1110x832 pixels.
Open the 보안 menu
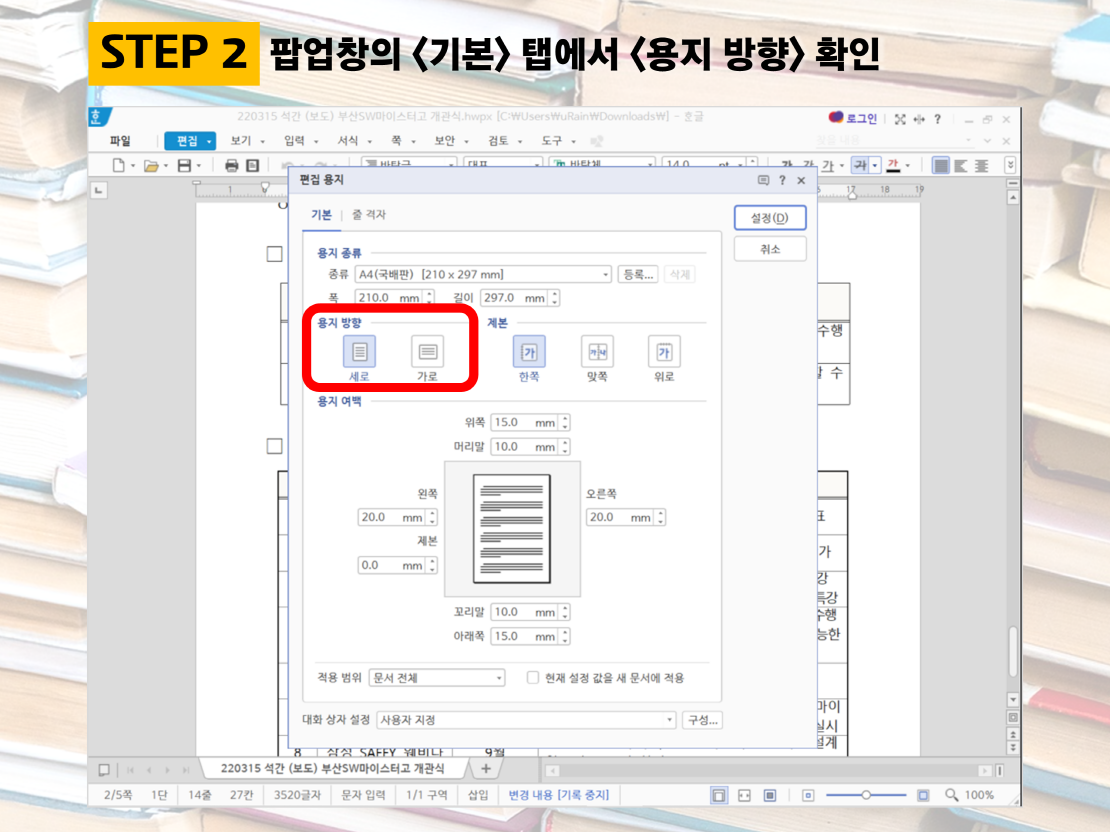(x=445, y=141)
